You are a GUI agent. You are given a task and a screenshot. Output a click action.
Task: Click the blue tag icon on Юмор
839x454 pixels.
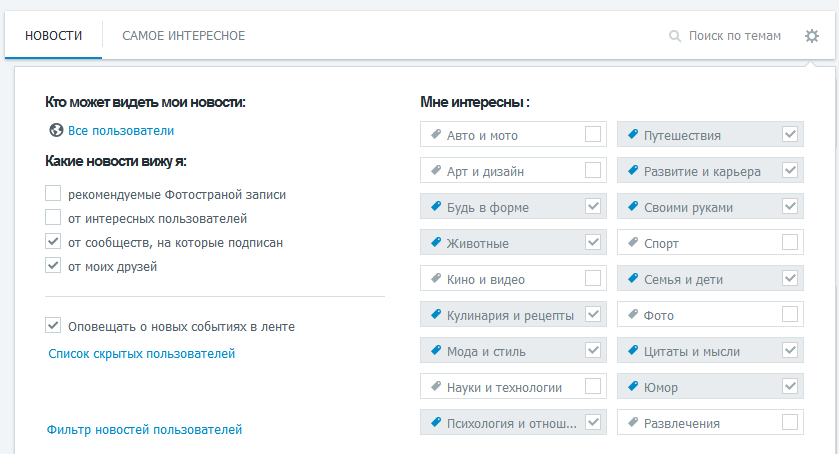[x=633, y=385]
